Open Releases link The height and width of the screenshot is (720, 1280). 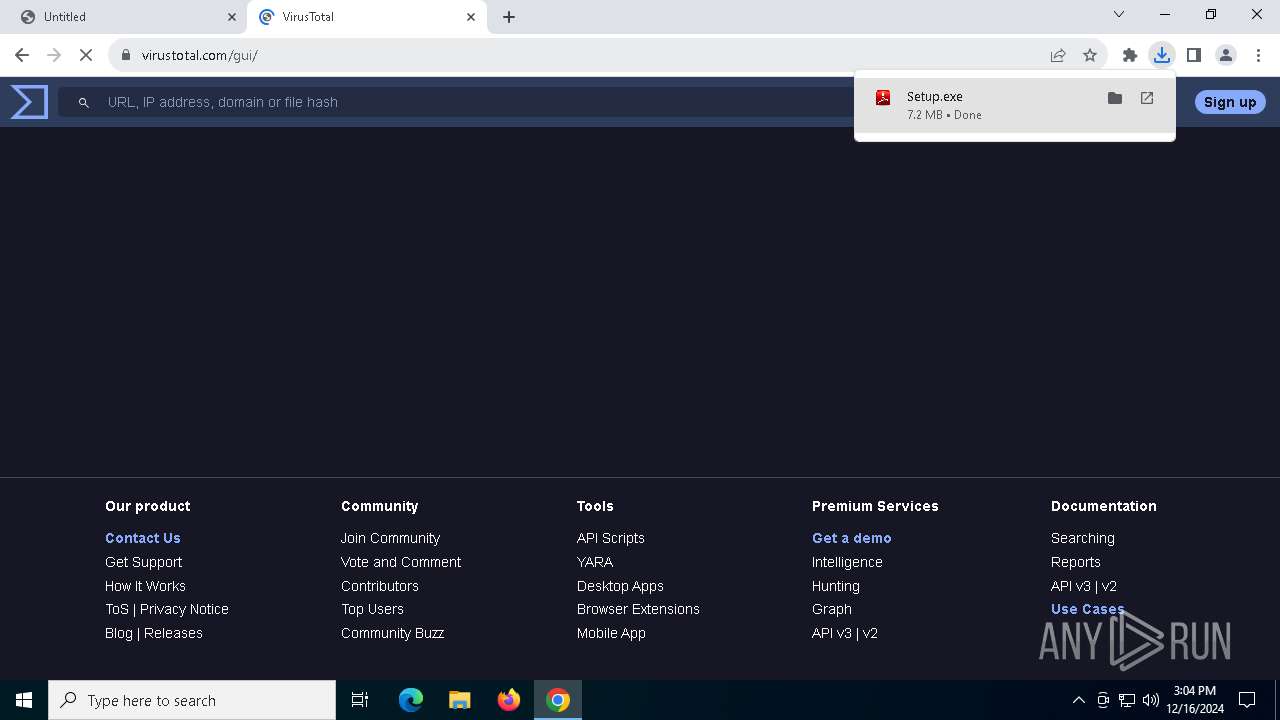click(173, 633)
